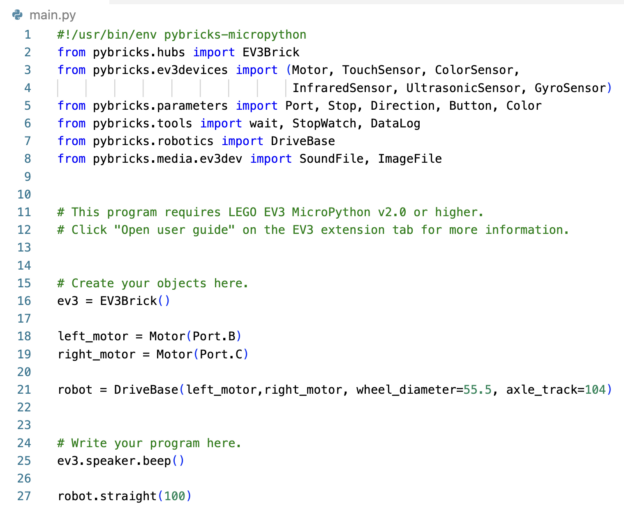Click line number 16 in the gutter
624x508 pixels.
click(x=24, y=300)
